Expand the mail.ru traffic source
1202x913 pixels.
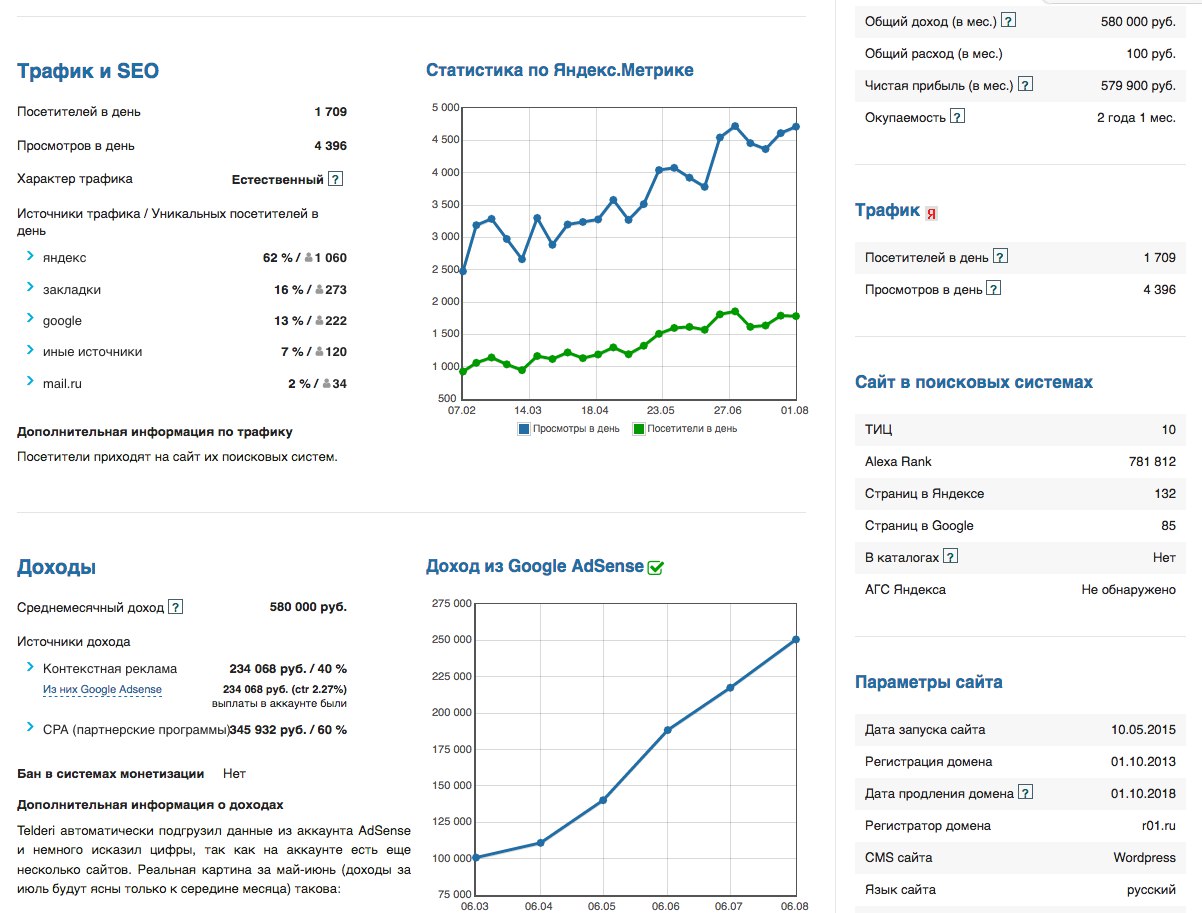31,383
